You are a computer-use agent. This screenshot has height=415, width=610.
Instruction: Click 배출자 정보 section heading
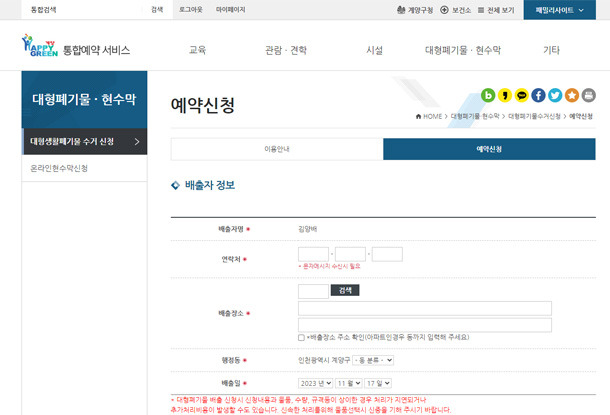point(210,185)
